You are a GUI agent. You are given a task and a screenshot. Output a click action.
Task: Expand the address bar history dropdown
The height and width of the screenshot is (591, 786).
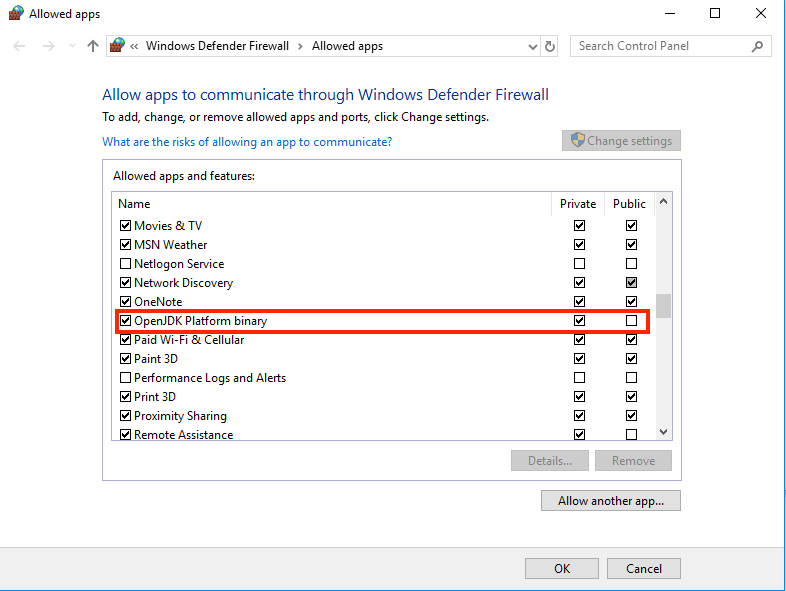[x=532, y=47]
